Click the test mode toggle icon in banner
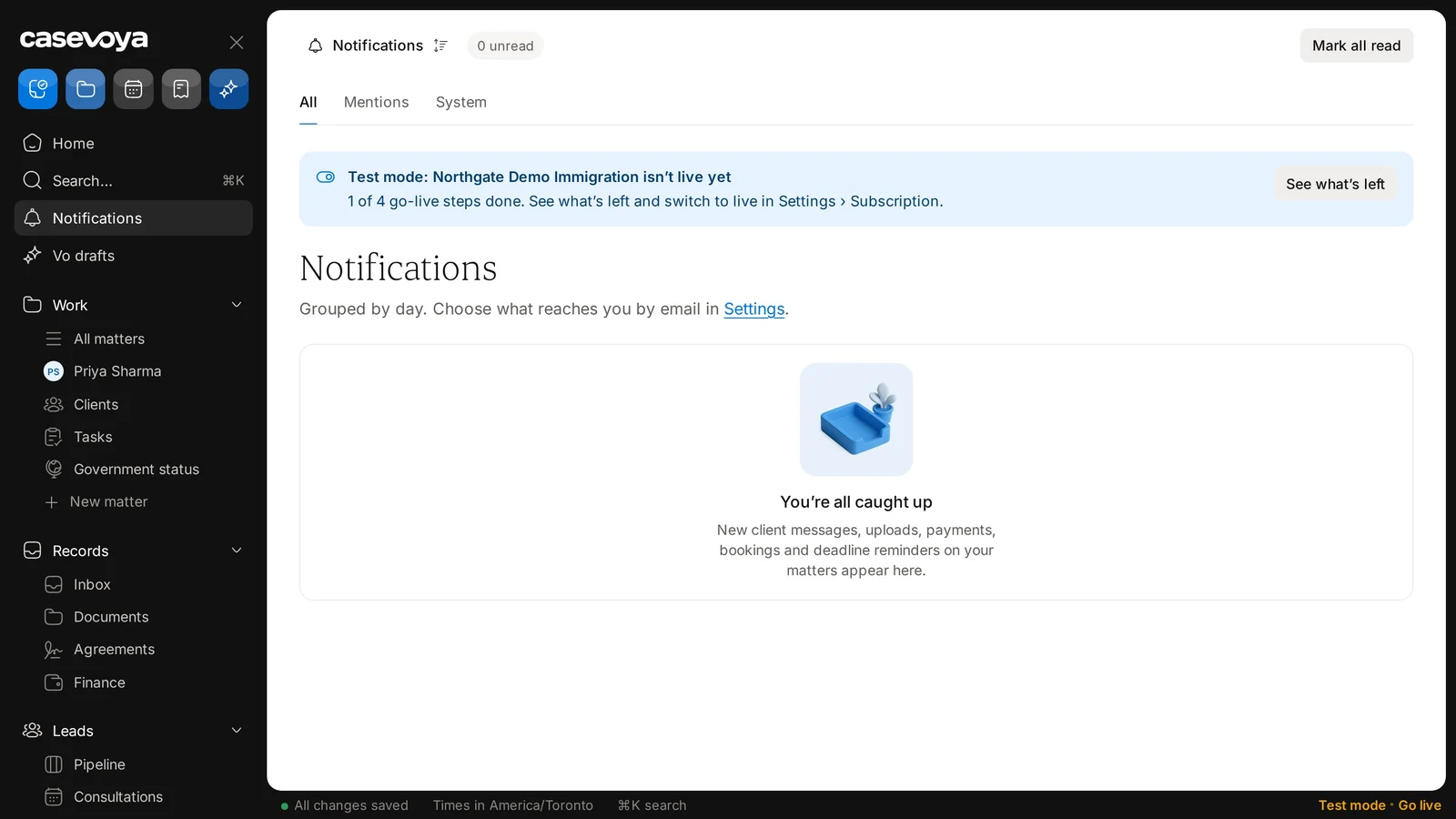 tap(326, 177)
